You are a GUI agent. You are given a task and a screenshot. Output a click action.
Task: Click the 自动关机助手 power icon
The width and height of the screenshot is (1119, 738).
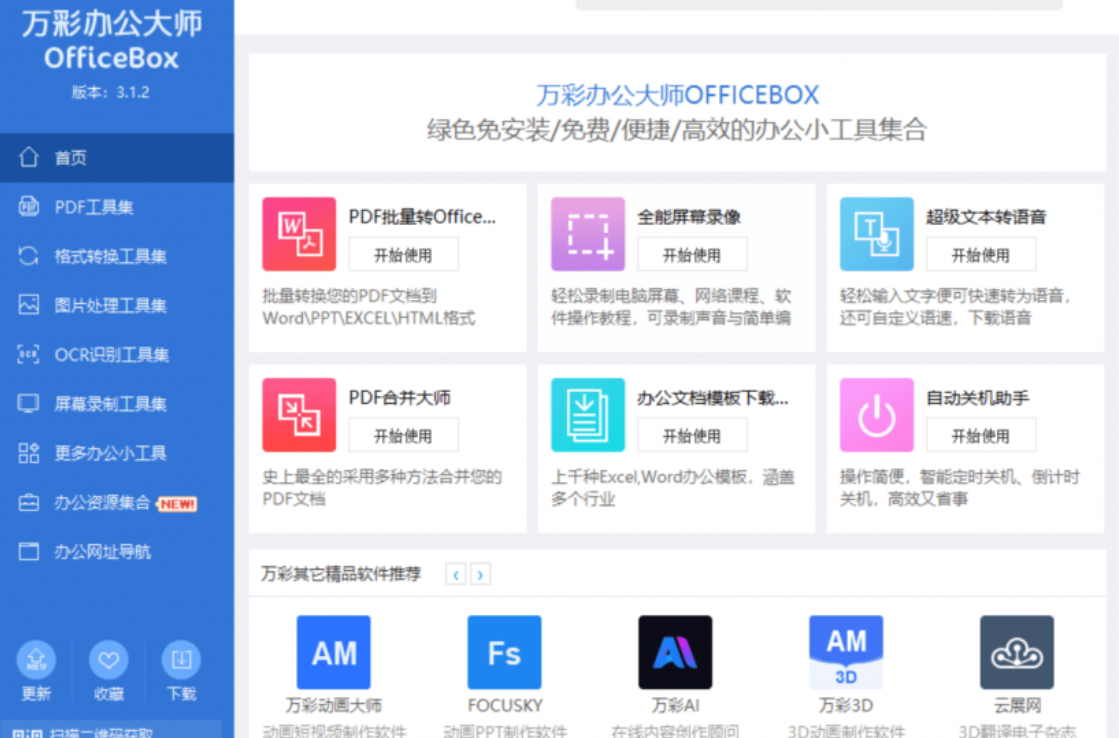coord(876,415)
